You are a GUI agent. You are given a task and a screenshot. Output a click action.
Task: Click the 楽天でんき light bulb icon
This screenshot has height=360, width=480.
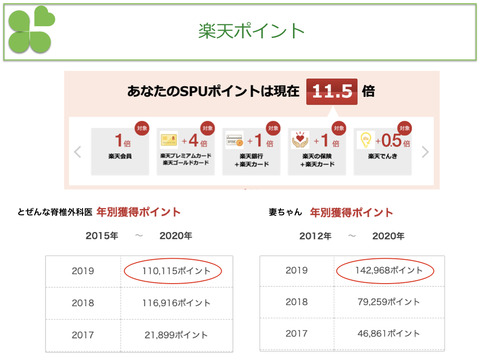tap(366, 140)
